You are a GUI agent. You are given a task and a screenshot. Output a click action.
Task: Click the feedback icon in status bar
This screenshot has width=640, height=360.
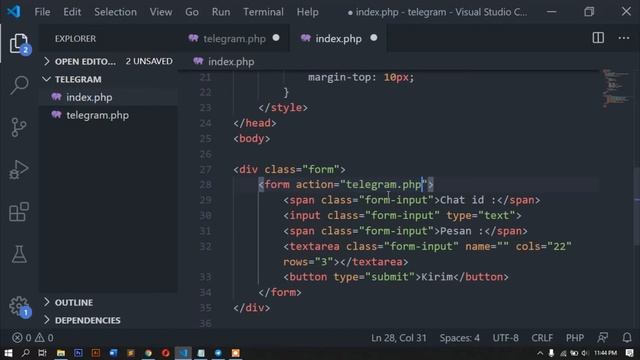[603, 338]
